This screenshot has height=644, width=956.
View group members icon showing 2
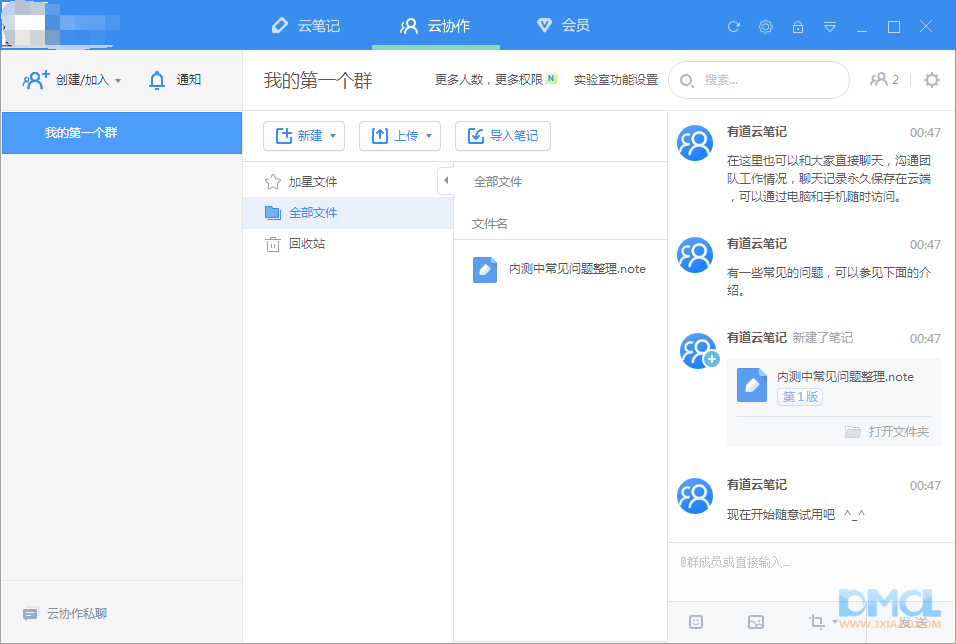(x=884, y=80)
